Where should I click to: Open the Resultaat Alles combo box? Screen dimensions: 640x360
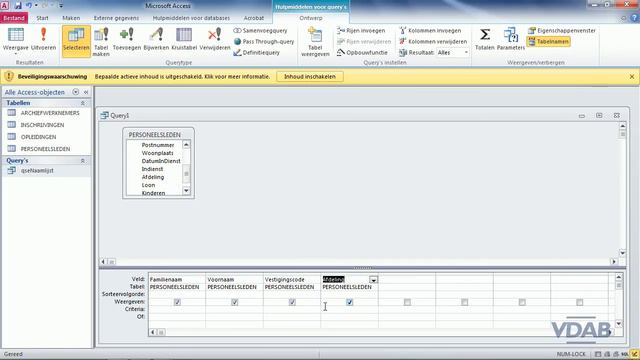click(x=453, y=53)
